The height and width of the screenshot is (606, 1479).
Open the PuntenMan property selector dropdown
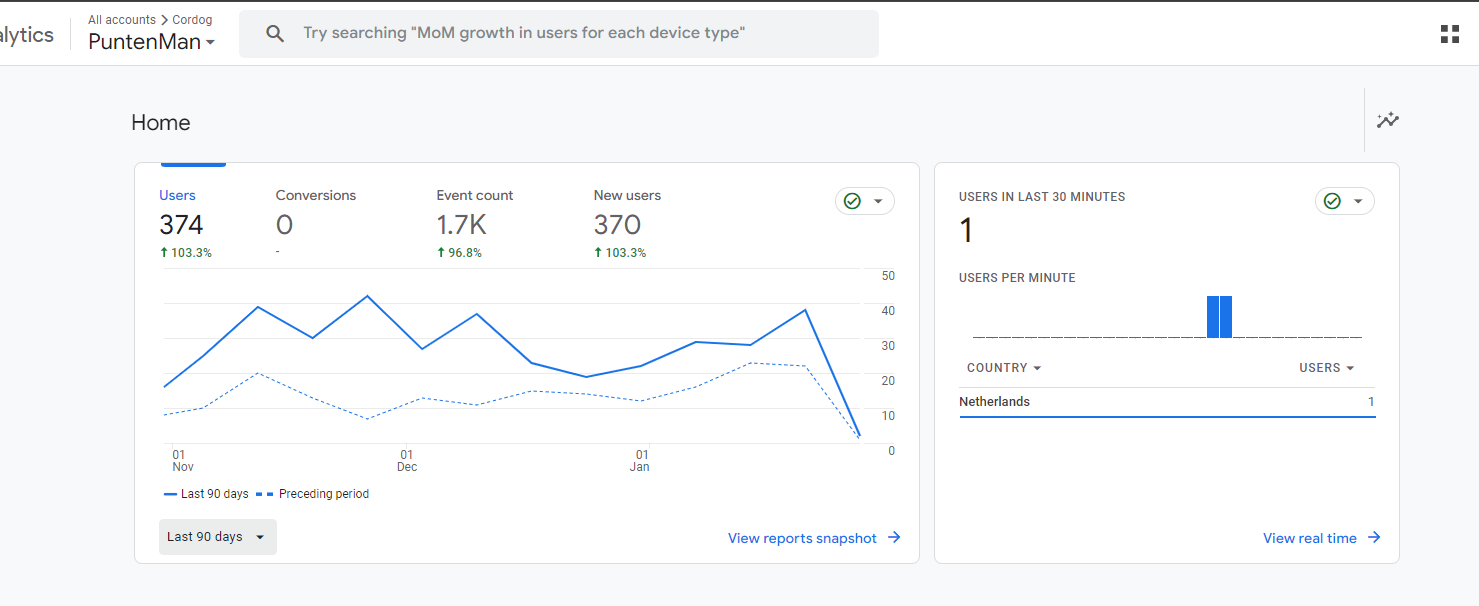click(x=152, y=42)
